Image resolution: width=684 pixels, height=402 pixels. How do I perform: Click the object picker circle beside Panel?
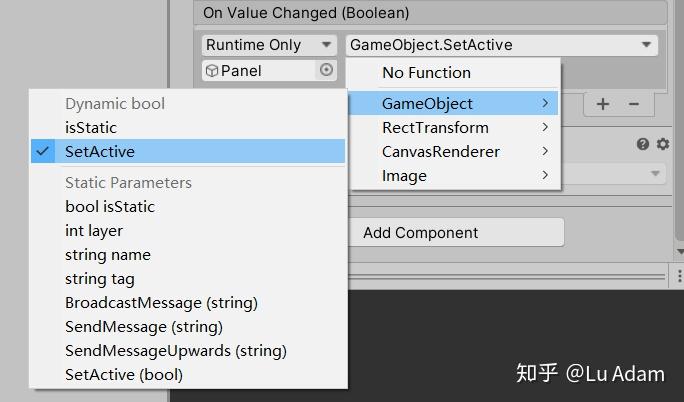(x=326, y=71)
